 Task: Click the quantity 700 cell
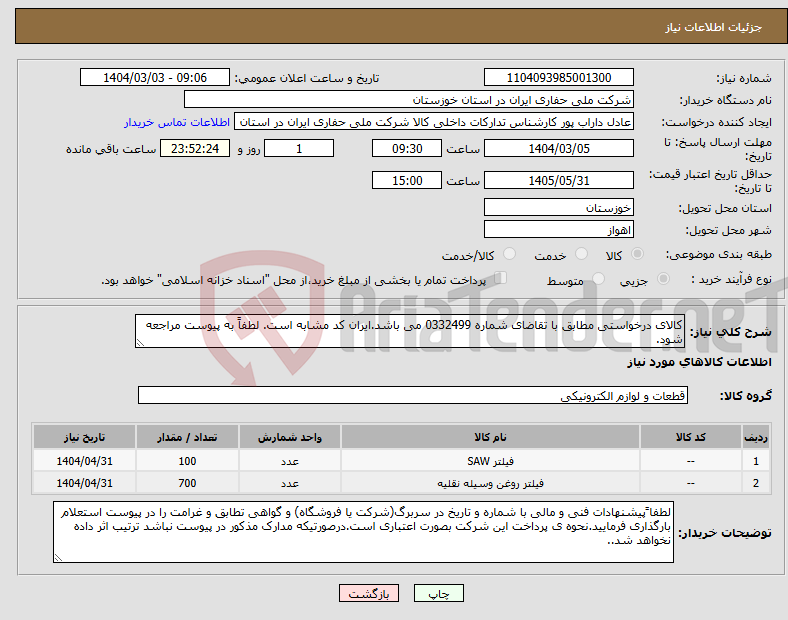point(187,483)
